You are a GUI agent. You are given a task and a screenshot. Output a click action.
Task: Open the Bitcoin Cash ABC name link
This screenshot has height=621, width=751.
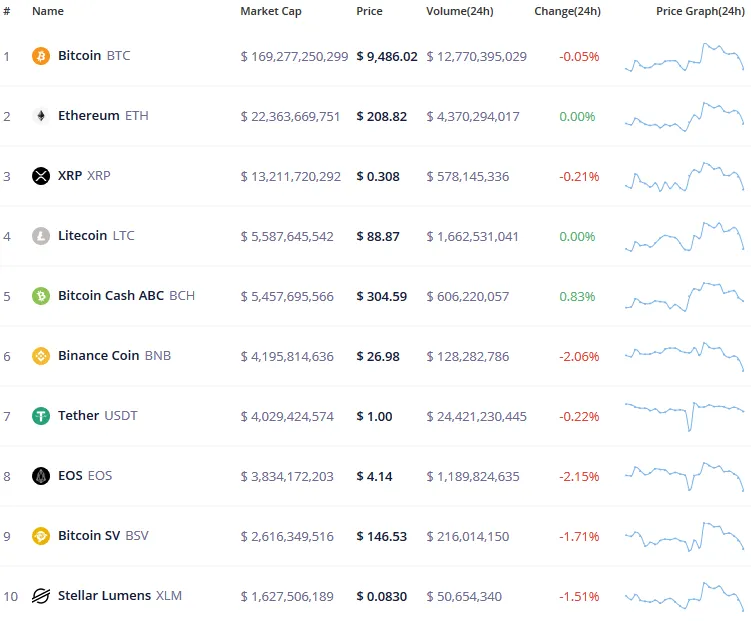pyautogui.click(x=111, y=295)
